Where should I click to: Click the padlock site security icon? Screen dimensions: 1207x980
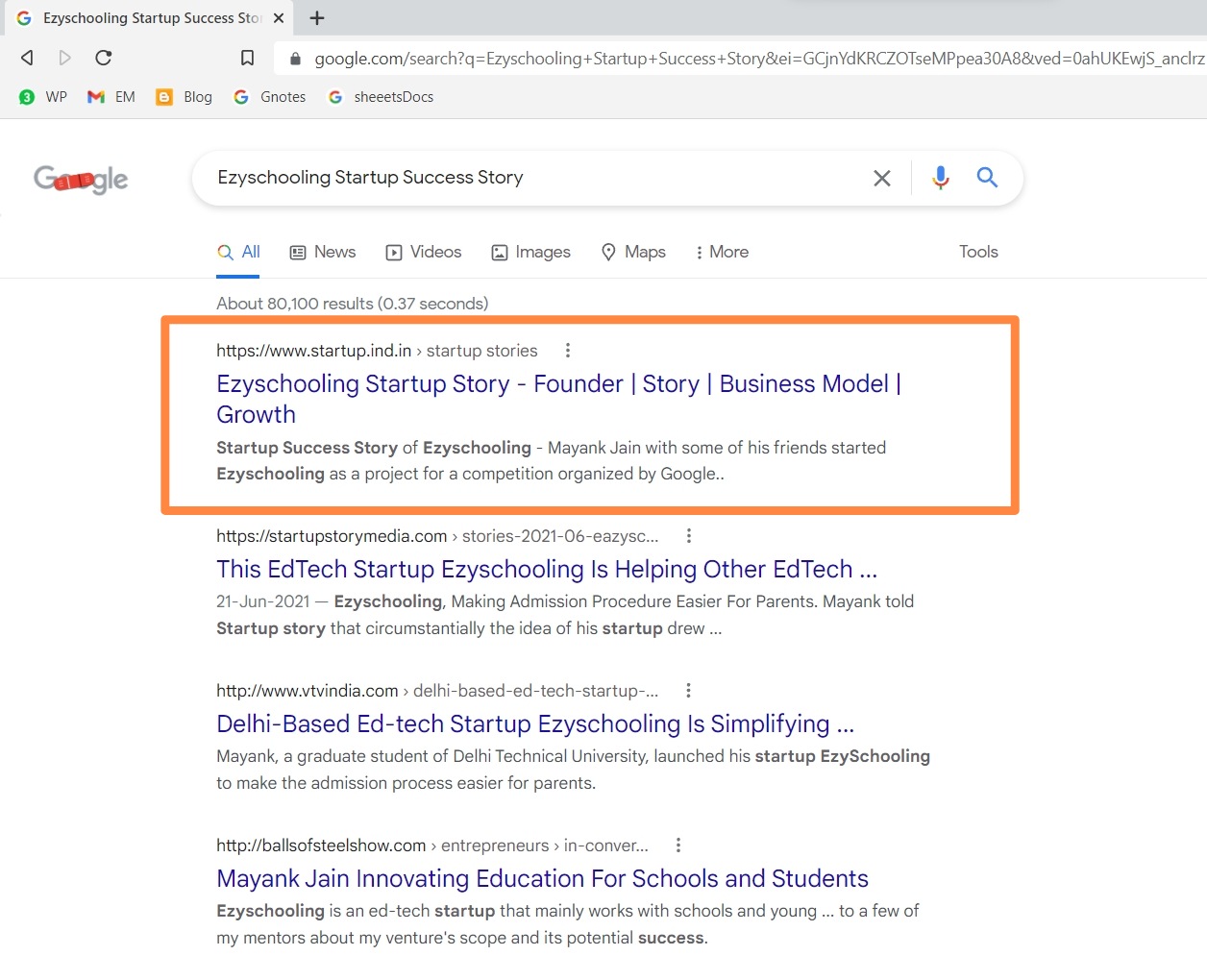[295, 59]
